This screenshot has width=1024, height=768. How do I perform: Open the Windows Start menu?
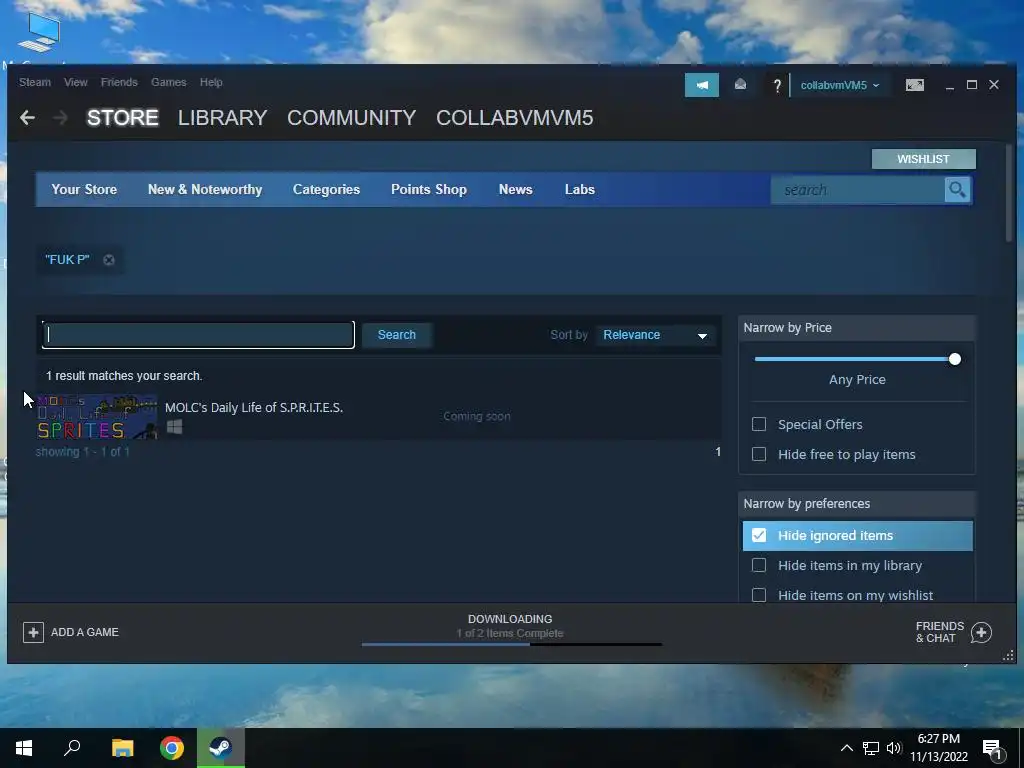pos(24,748)
